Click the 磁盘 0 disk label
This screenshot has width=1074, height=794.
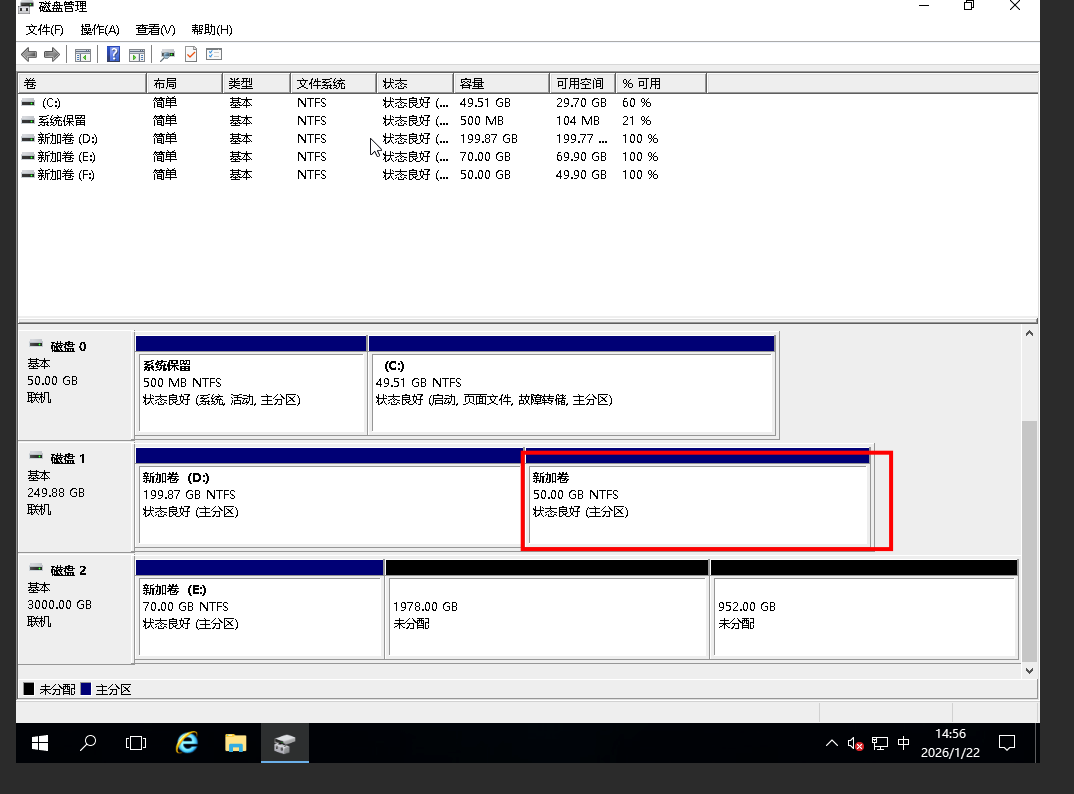(x=68, y=346)
